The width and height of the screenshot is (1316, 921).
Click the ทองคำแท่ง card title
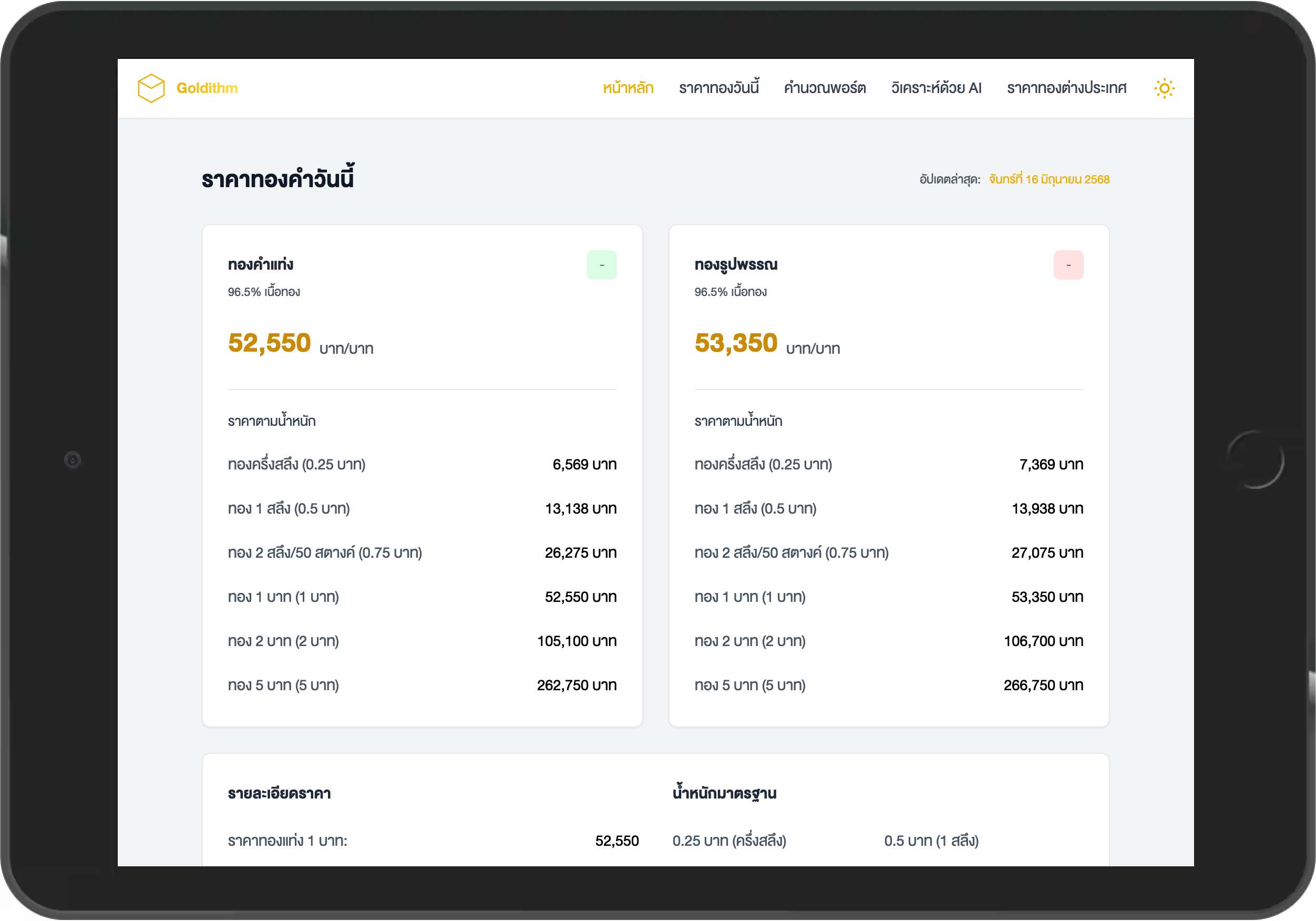(x=260, y=264)
